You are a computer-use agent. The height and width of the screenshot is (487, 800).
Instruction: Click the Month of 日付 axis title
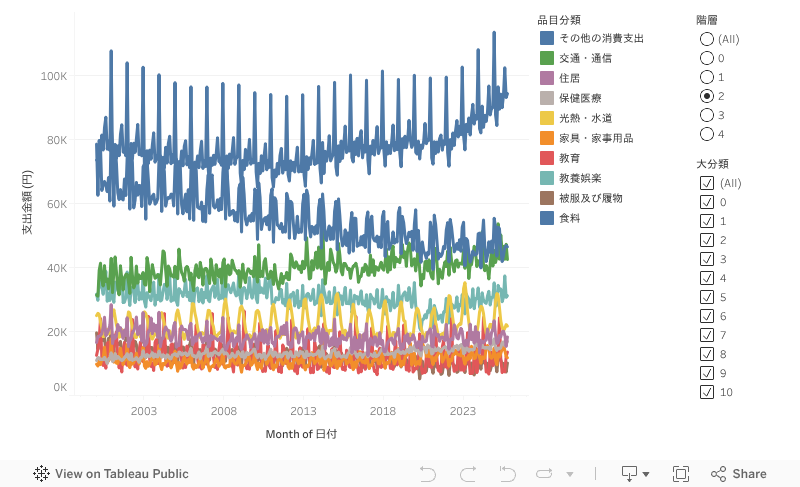[301, 434]
